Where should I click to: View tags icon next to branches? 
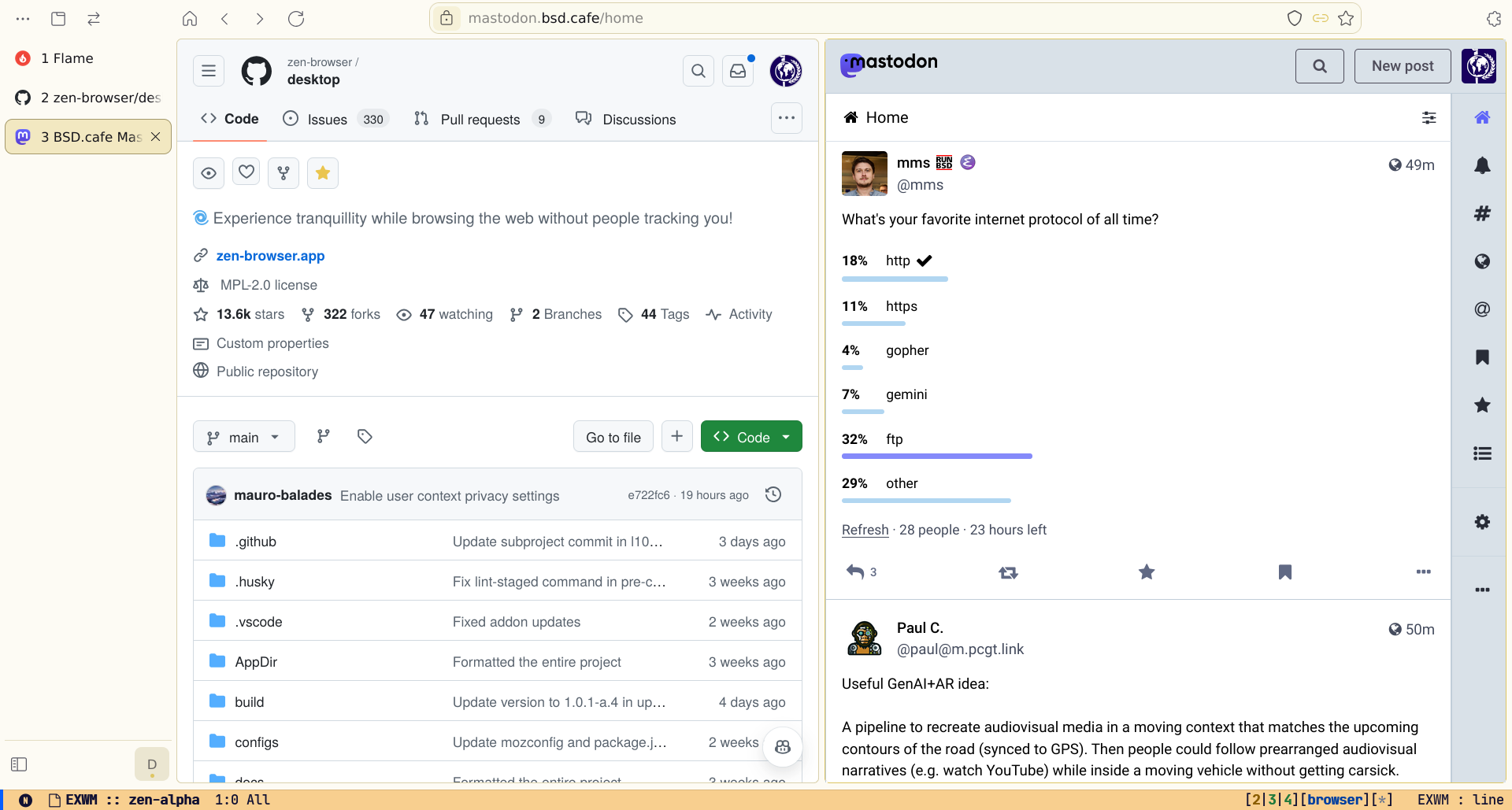pyautogui.click(x=365, y=436)
